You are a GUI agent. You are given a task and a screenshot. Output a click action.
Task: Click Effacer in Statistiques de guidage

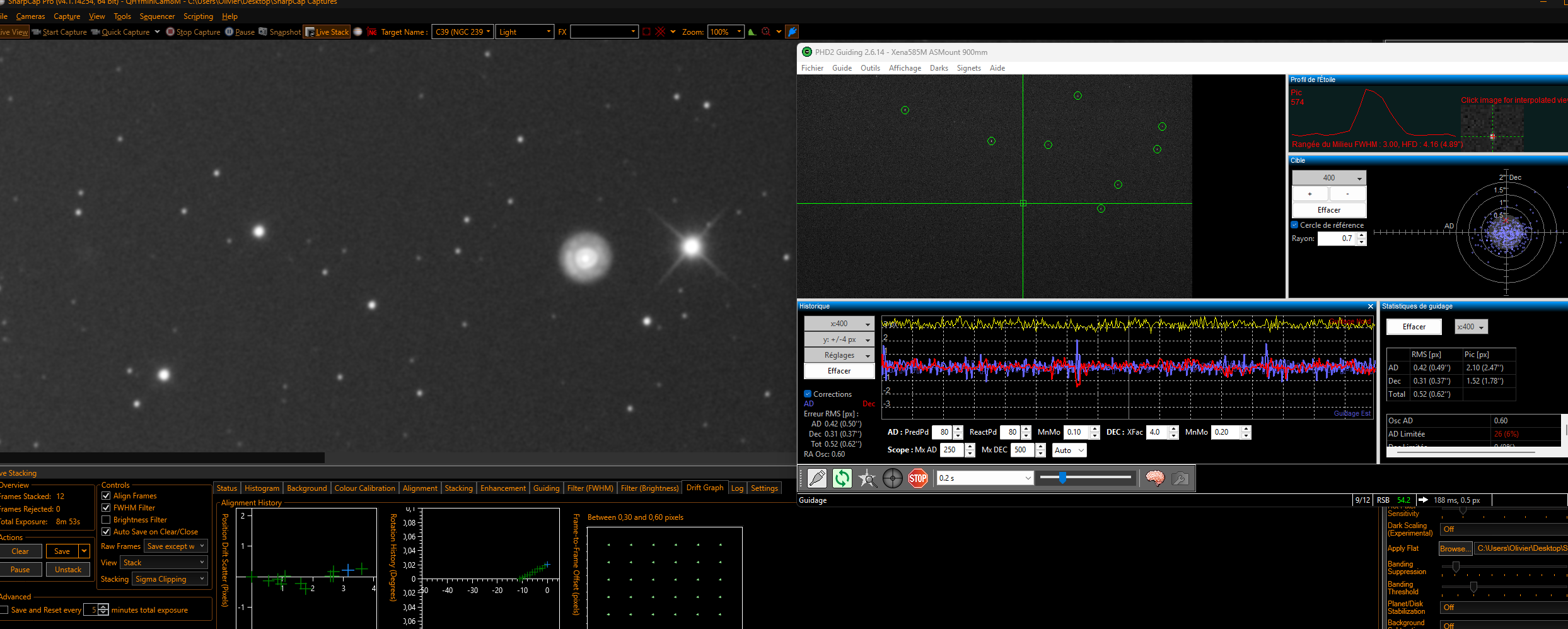click(x=1414, y=327)
